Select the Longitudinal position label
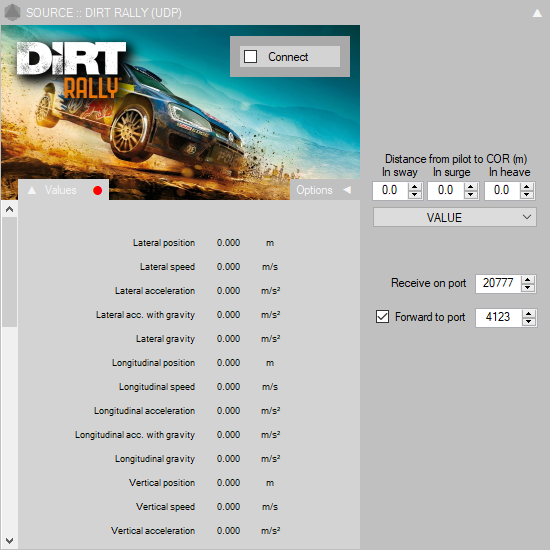The width and height of the screenshot is (550, 550). click(153, 363)
